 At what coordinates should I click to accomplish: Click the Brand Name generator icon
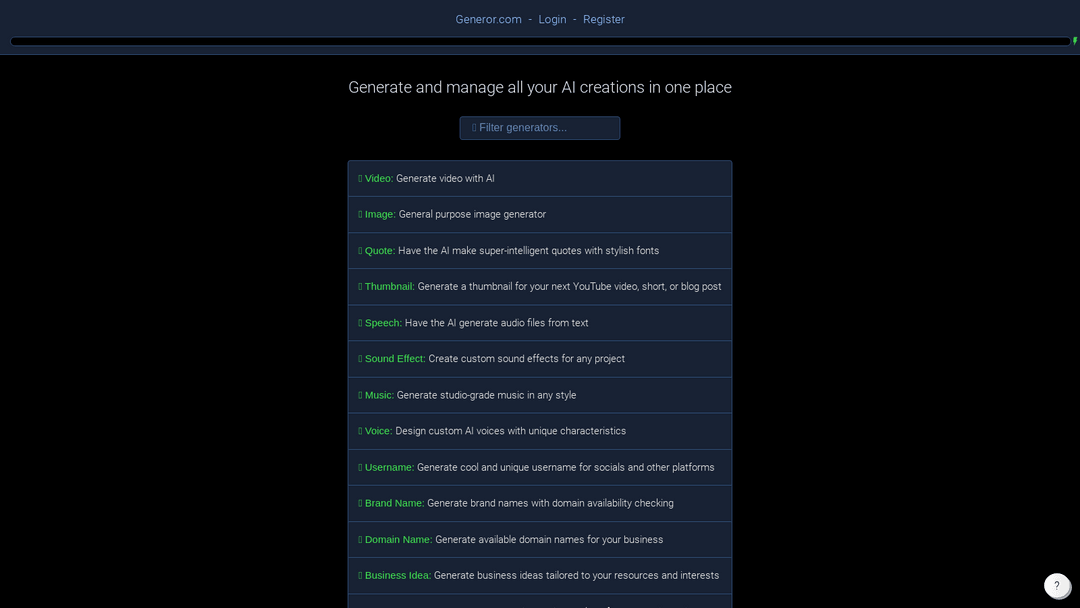360,503
